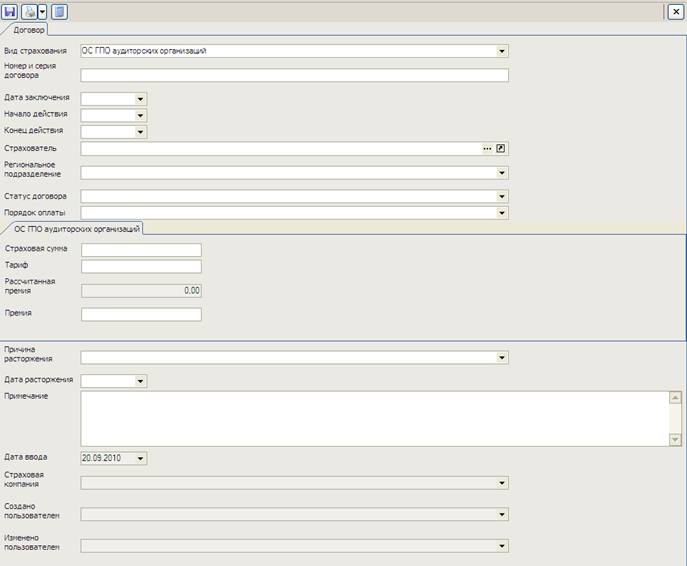Focus the Тариф input field
The height and width of the screenshot is (566, 687).
tap(141, 267)
